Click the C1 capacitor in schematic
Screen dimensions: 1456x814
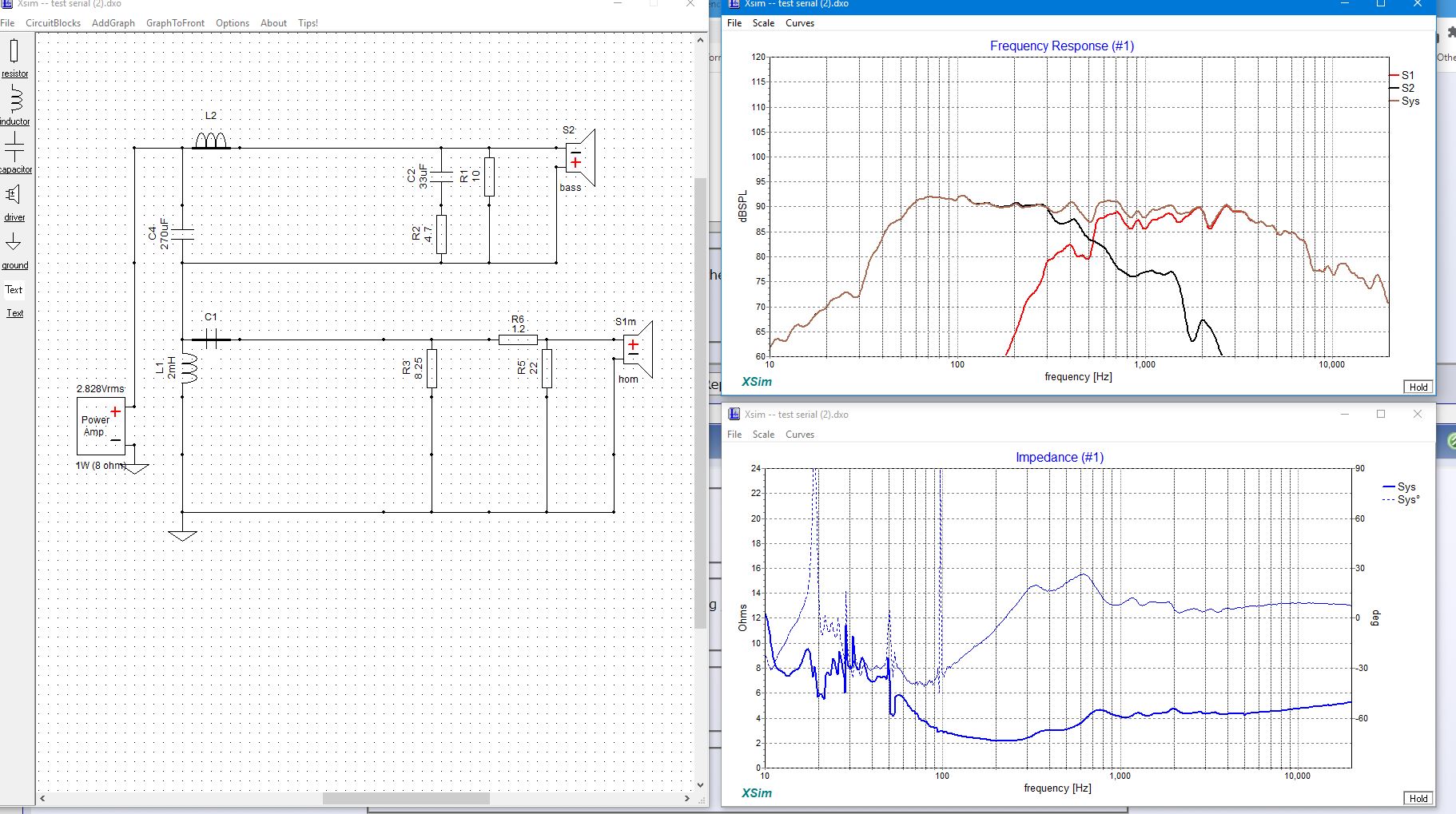coord(211,339)
